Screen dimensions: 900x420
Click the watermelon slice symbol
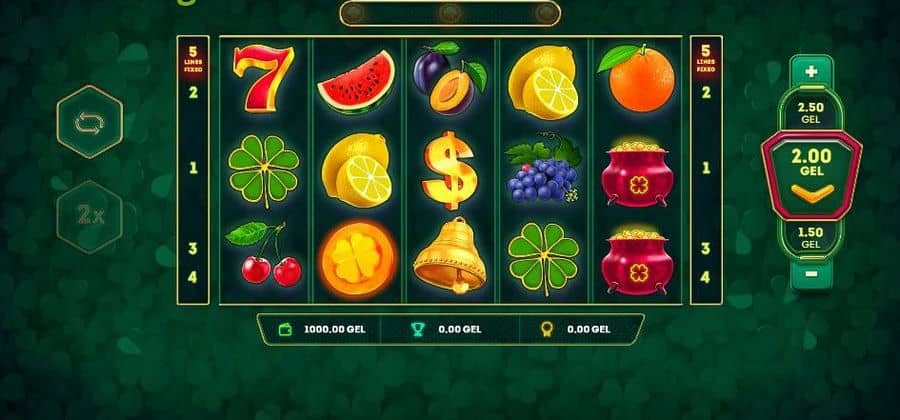tap(356, 82)
